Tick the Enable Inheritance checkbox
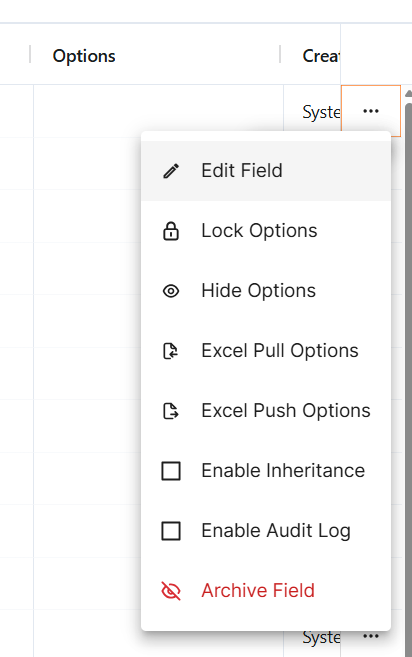Screen dimensions: 412x657 coord(171,471)
